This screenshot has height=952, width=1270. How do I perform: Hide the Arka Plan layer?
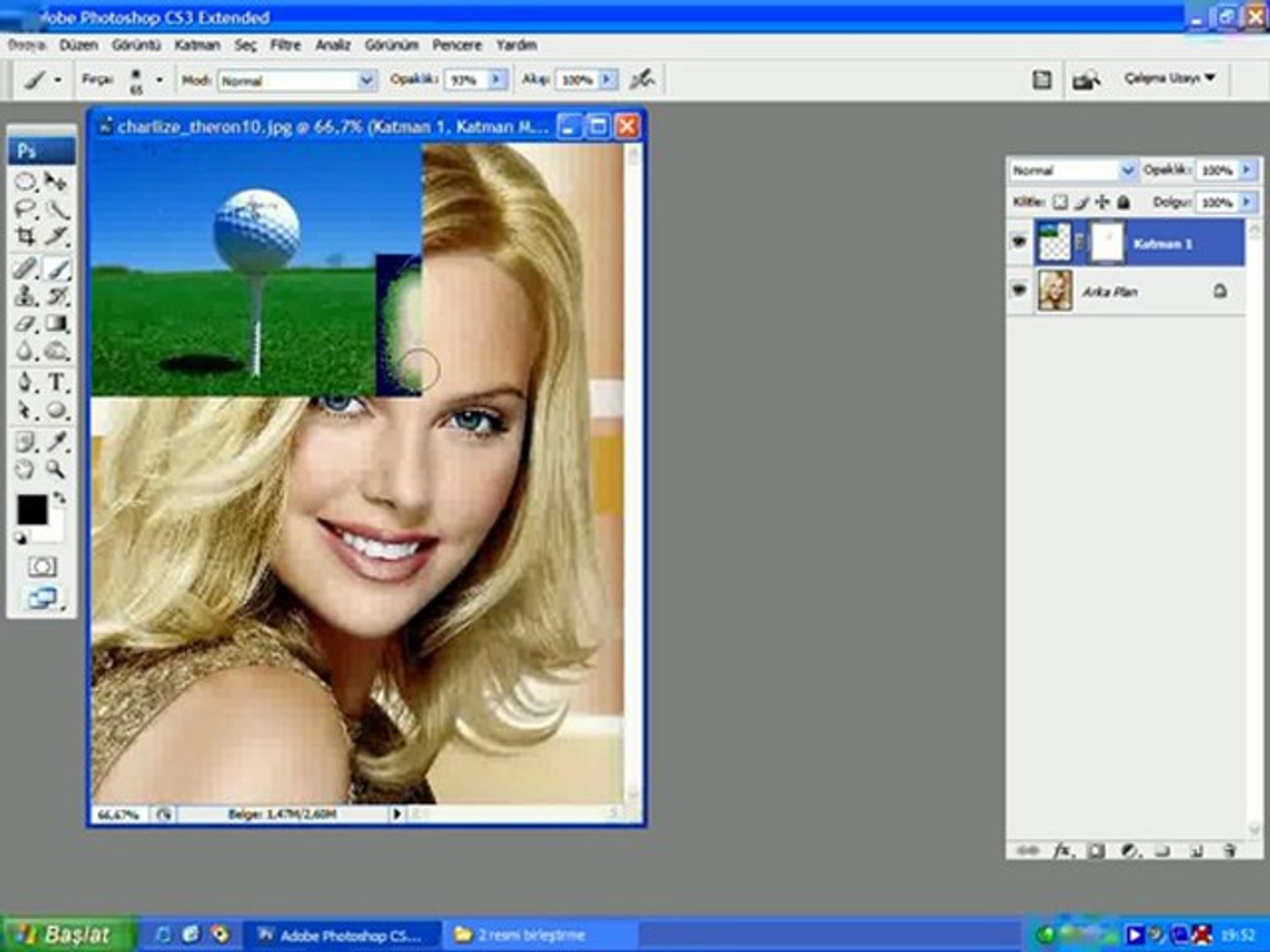click(x=1020, y=290)
